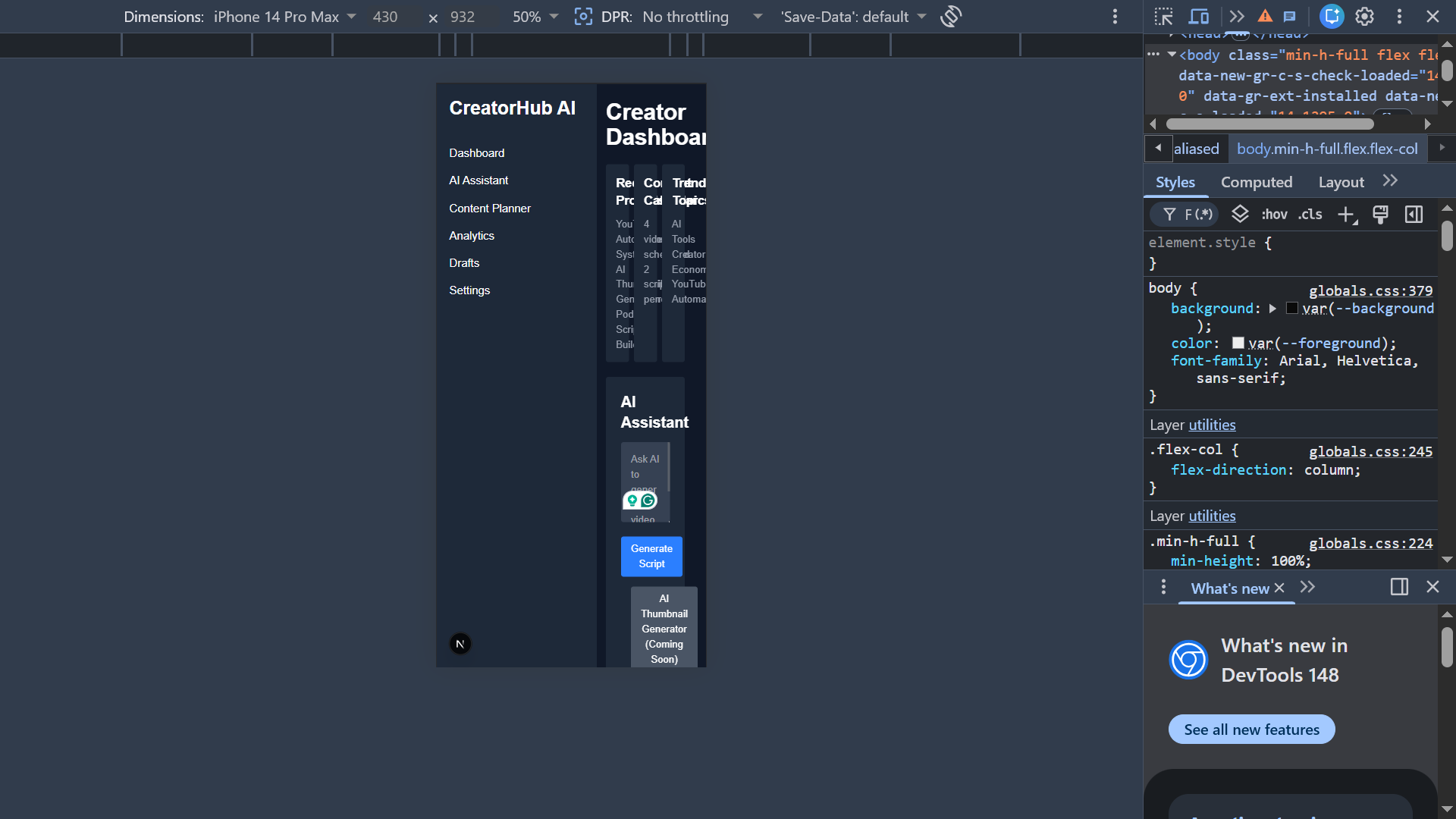The height and width of the screenshot is (819, 1456).
Task: Click the blue AI assistance icon
Action: click(x=1332, y=16)
